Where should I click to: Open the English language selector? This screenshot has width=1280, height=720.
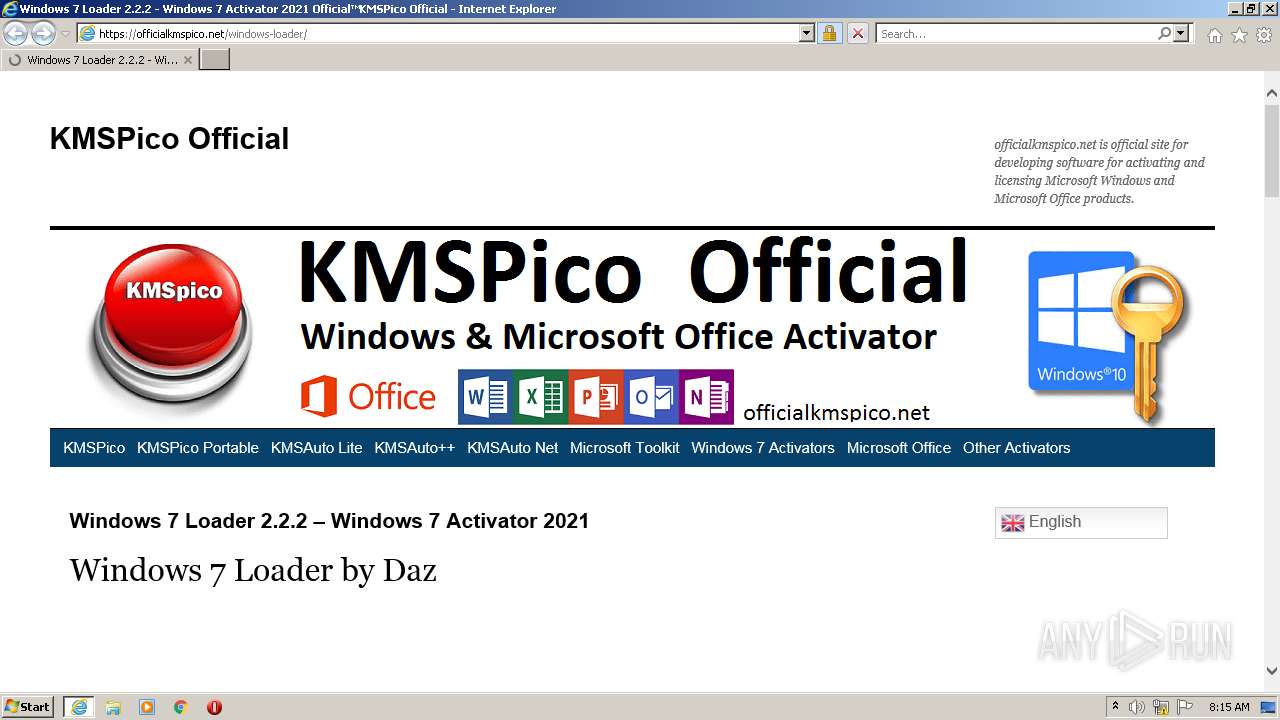1081,522
